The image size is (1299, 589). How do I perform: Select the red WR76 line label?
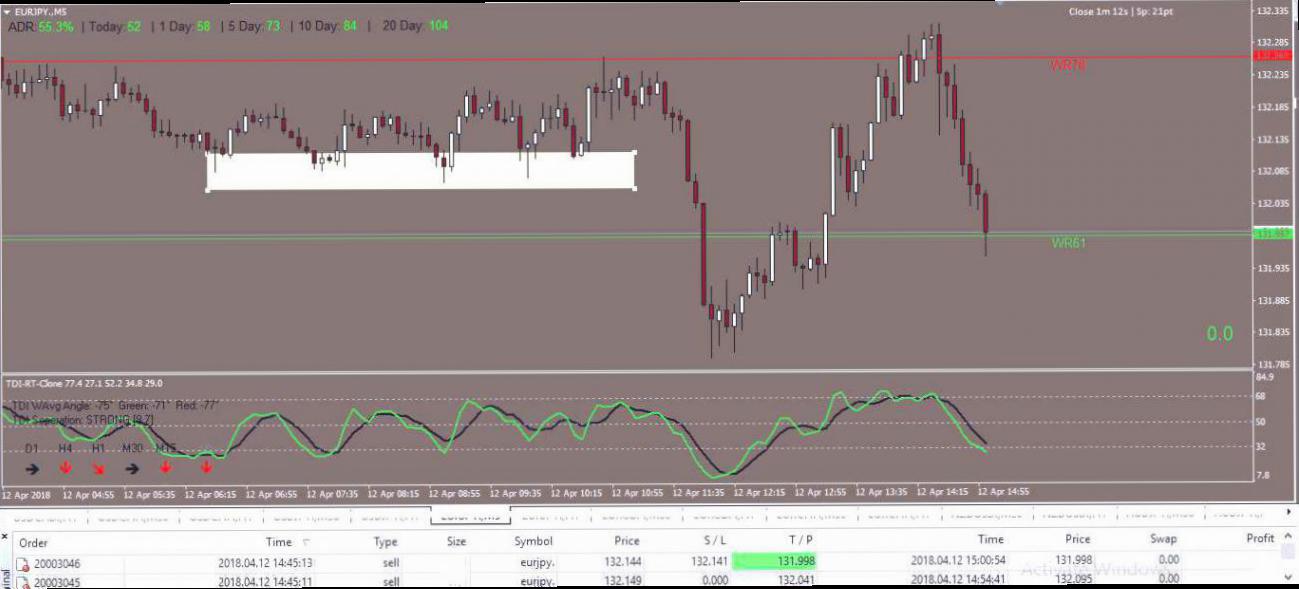(x=1068, y=65)
